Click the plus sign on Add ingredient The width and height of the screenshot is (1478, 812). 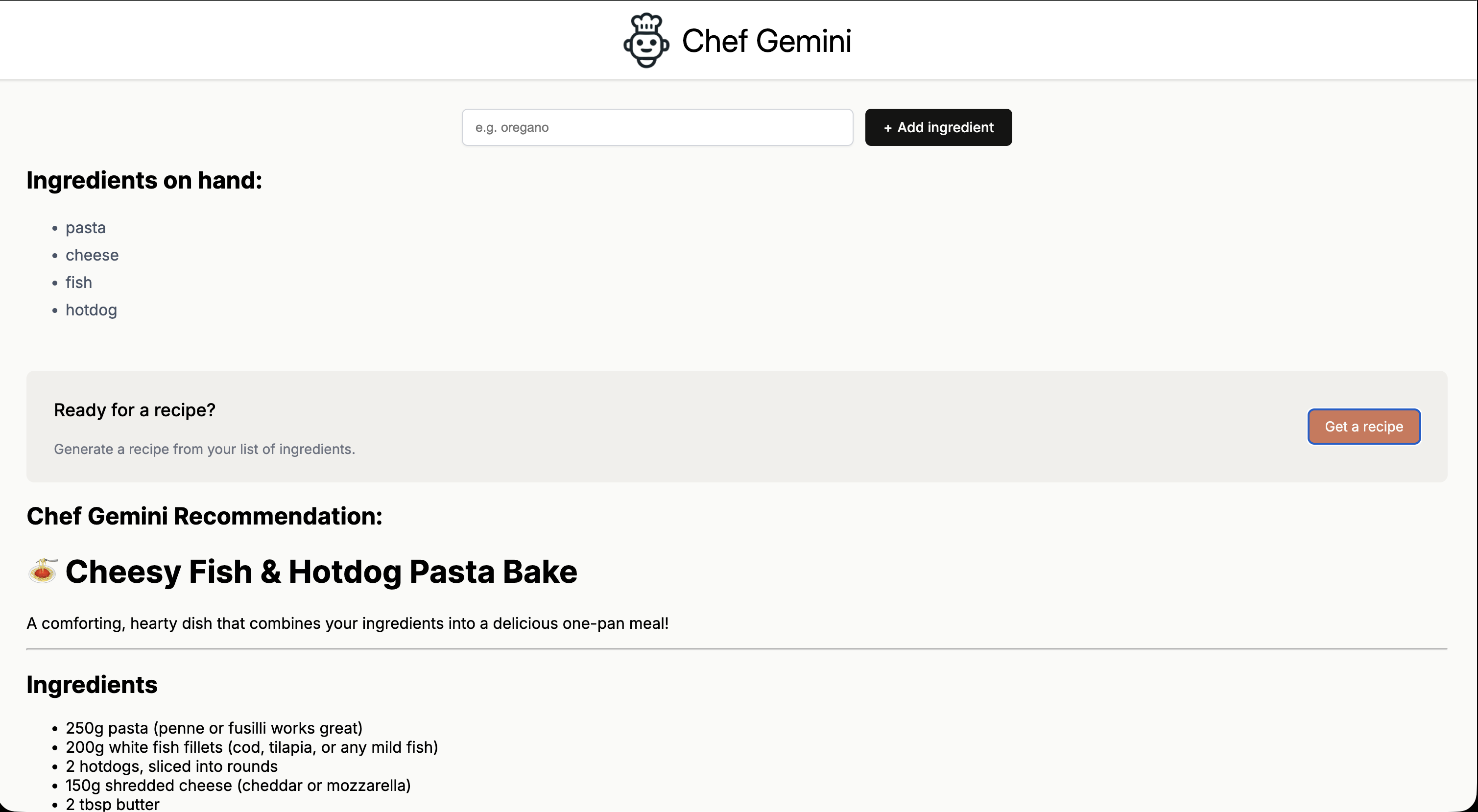(887, 128)
